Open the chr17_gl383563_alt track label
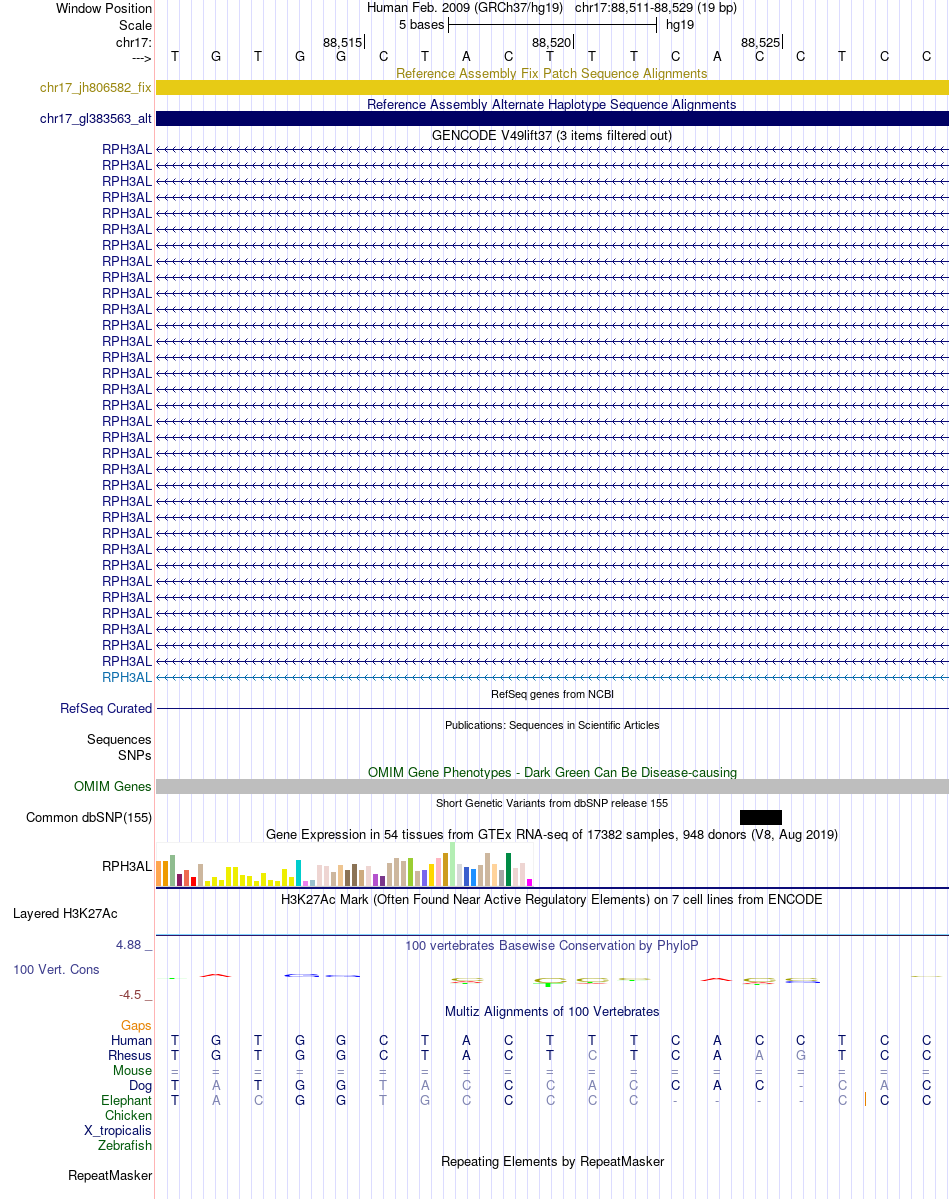The image size is (950, 1199). (x=96, y=119)
